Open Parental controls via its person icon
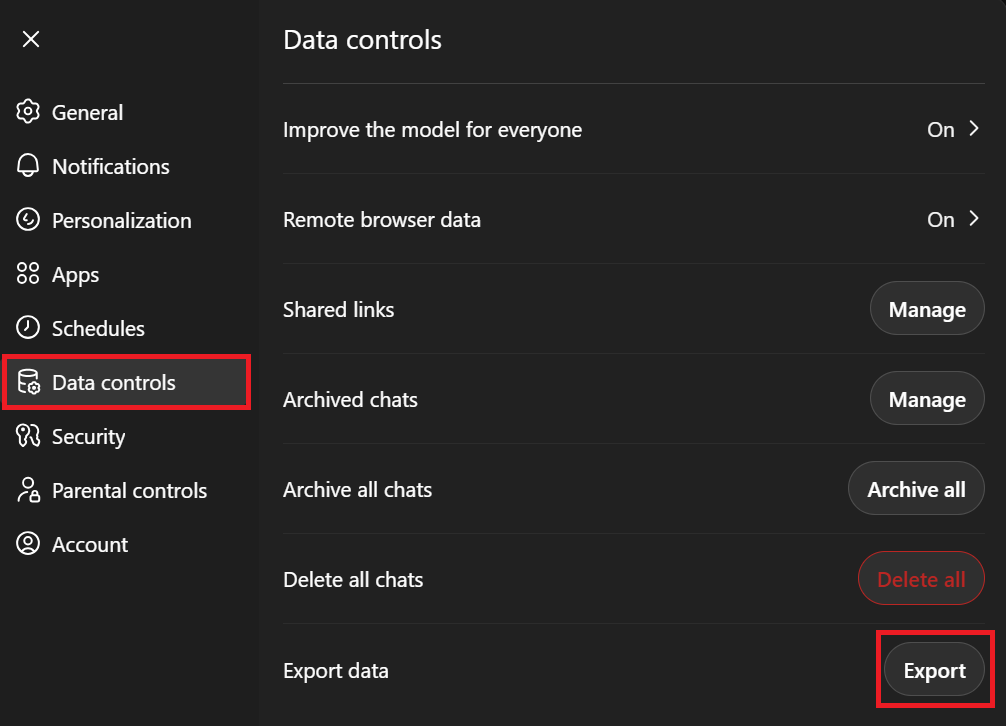Screen dimensions: 1006x726 30,490
